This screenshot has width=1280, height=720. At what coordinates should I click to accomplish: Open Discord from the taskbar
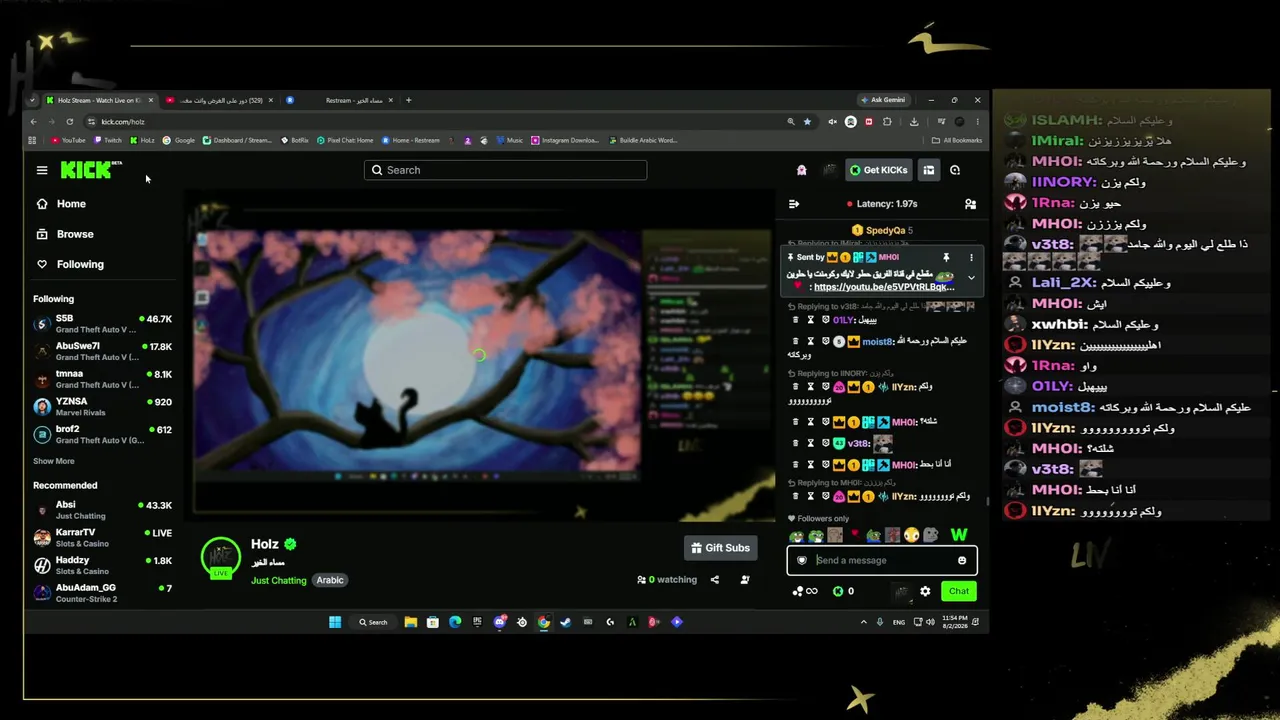pos(500,622)
